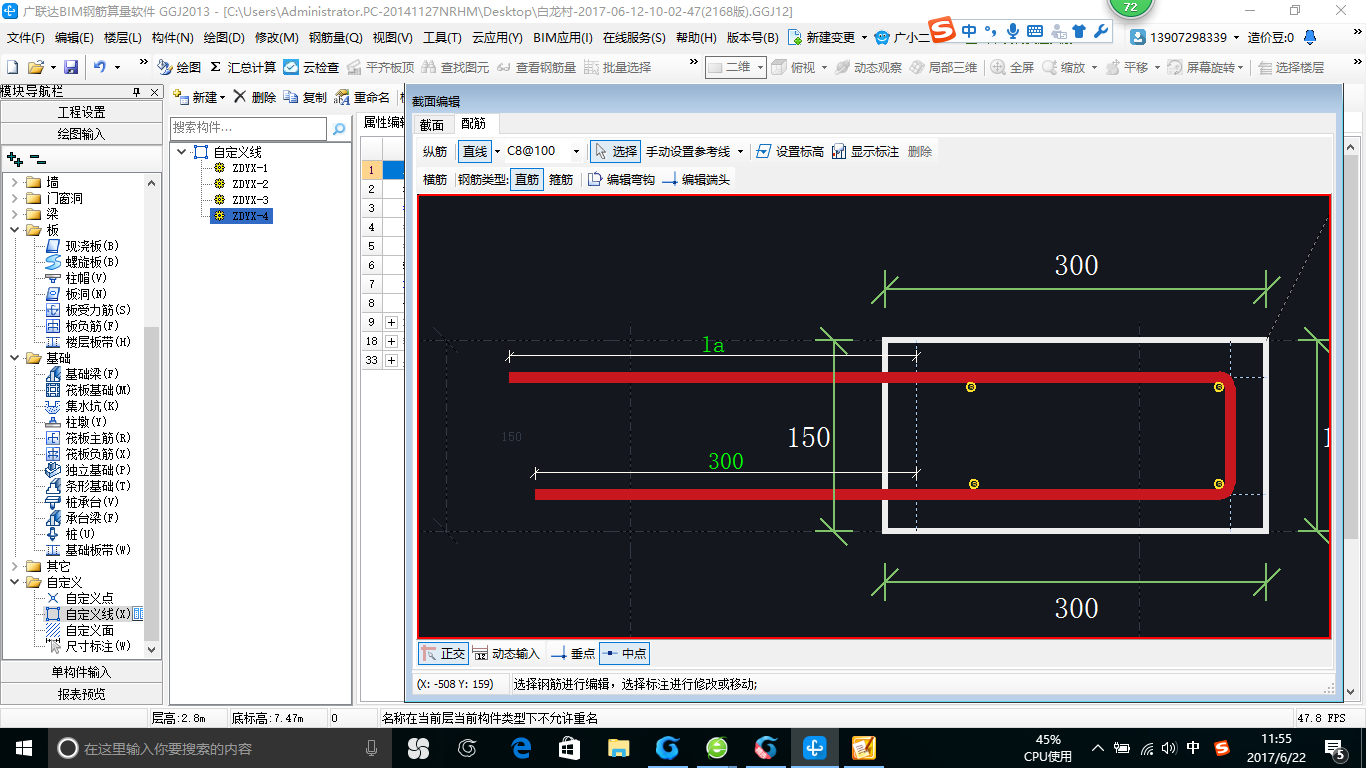The width and height of the screenshot is (1366, 768).
Task: Toggle 正交 orthogonal mode
Action: click(443, 653)
